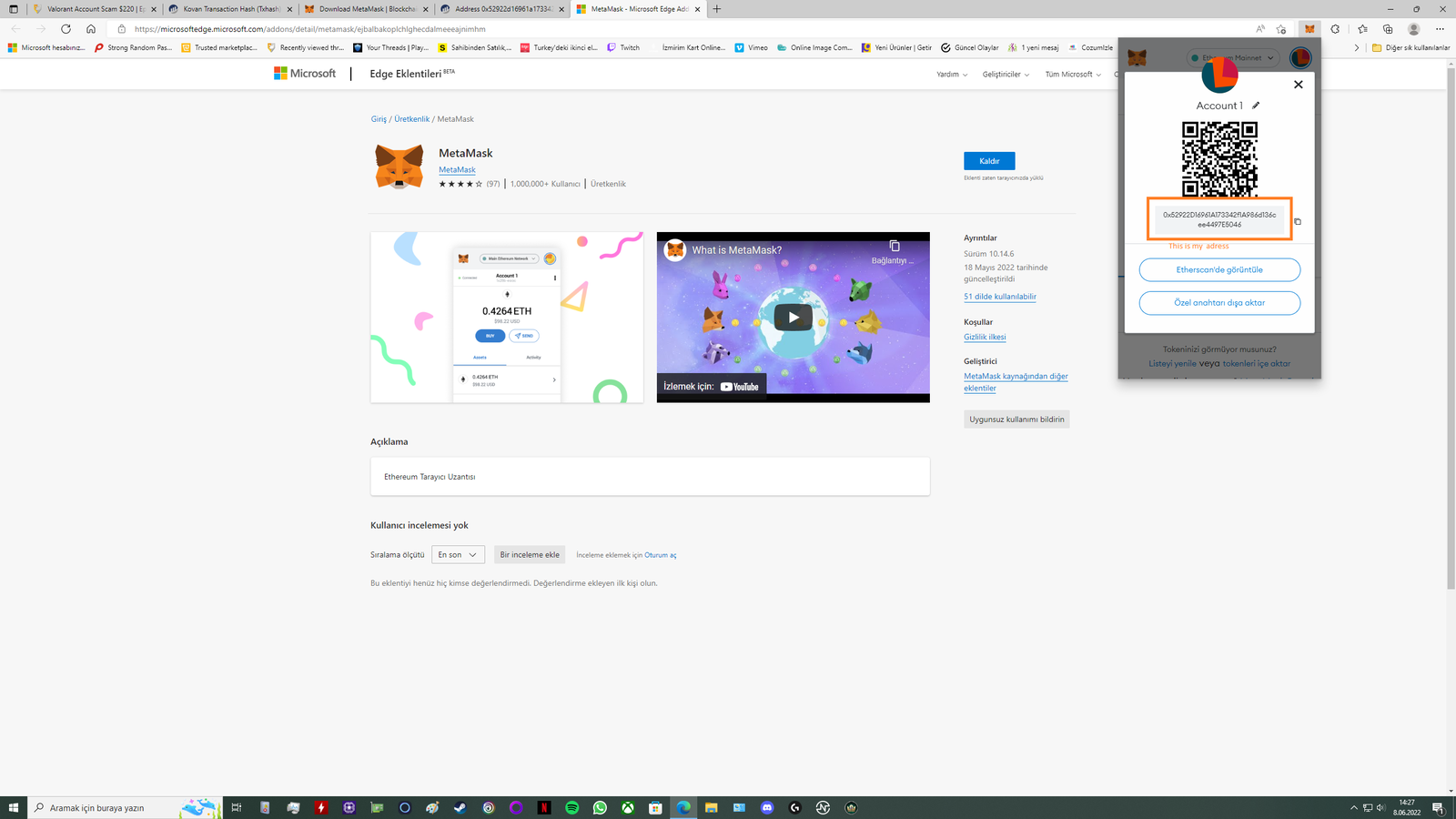Click the MetaMask publisher link under title
This screenshot has height=819, width=1456.
point(457,169)
